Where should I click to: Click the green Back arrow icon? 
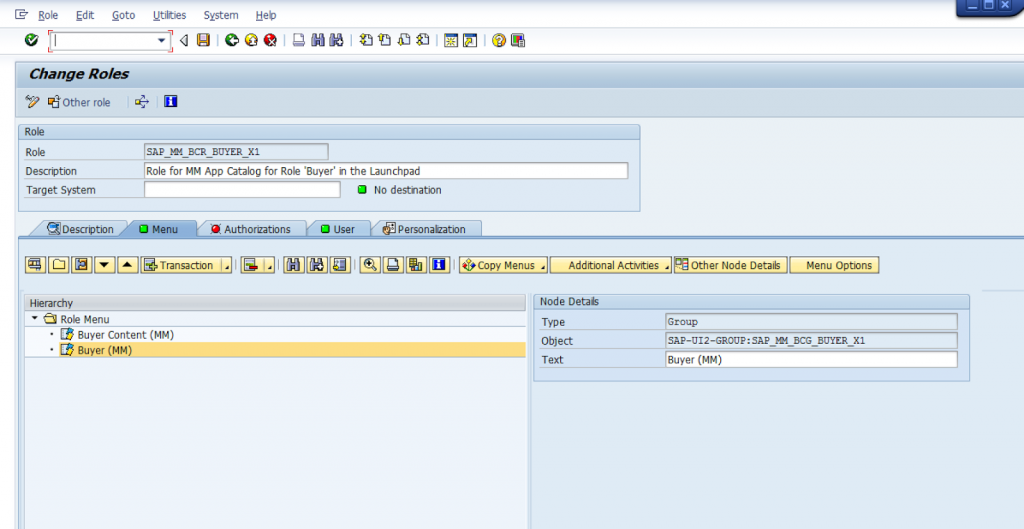232,40
